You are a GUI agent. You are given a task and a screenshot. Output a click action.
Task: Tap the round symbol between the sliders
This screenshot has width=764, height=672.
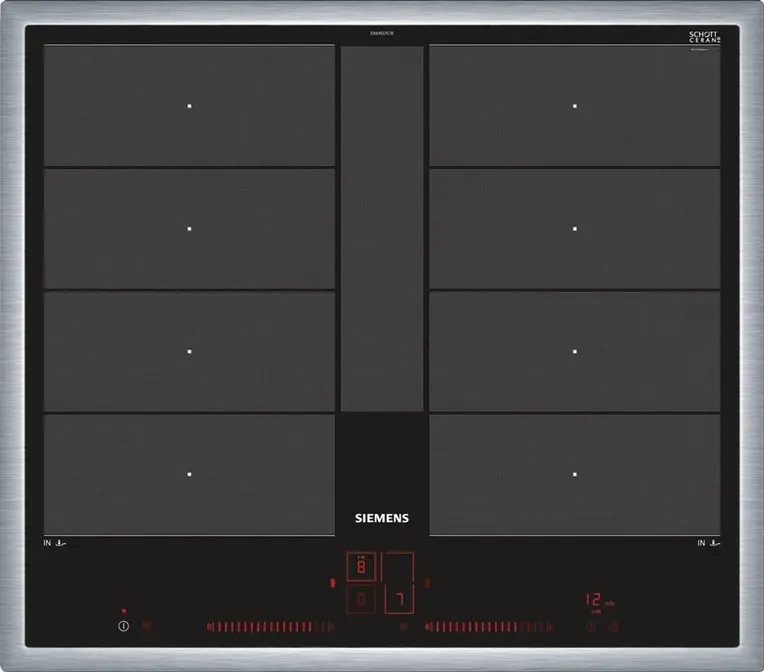tap(404, 627)
